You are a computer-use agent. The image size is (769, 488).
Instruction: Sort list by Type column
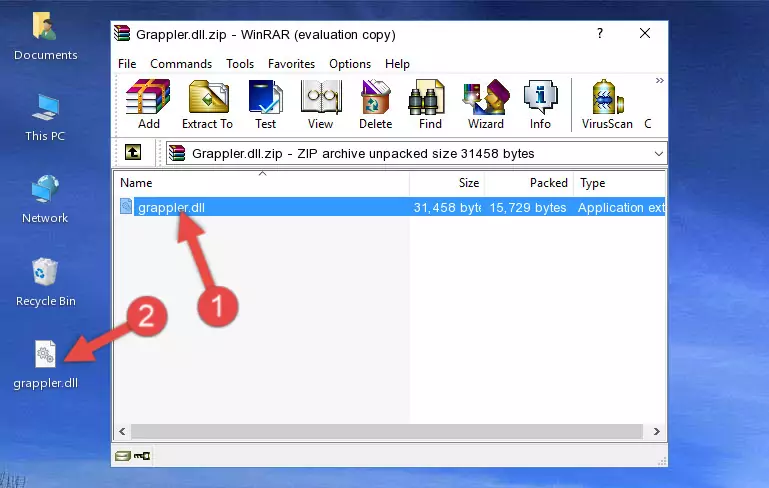[x=619, y=183]
